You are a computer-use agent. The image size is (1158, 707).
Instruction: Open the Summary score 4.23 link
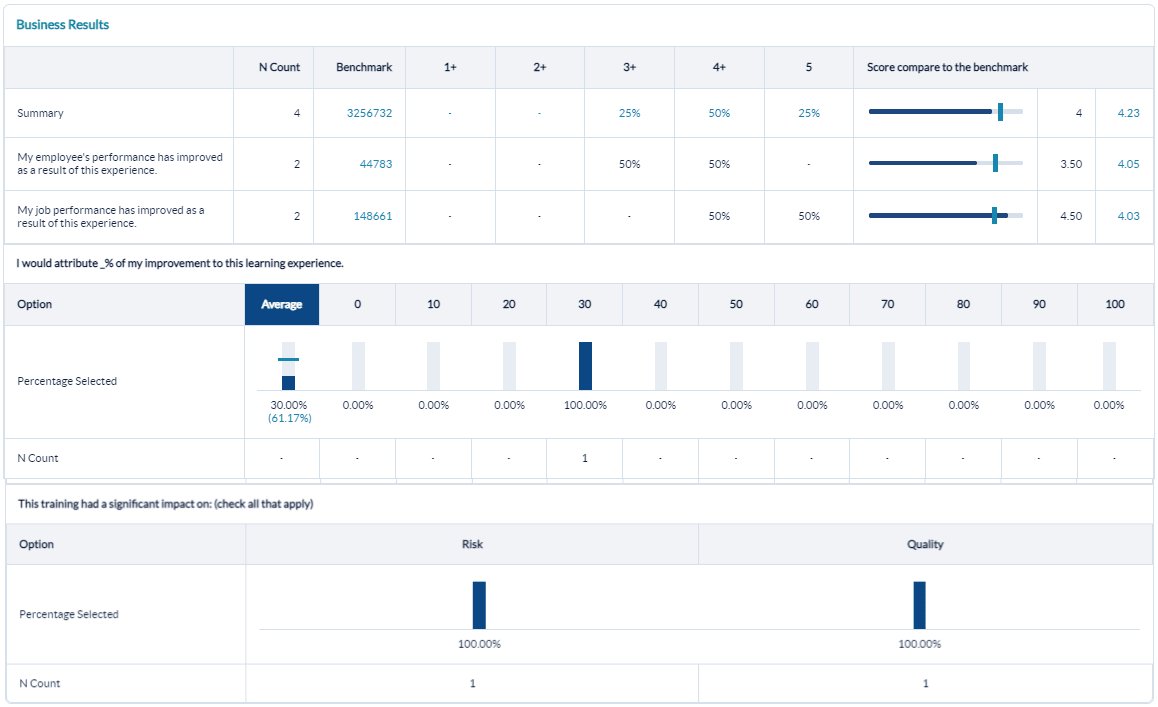point(1127,113)
